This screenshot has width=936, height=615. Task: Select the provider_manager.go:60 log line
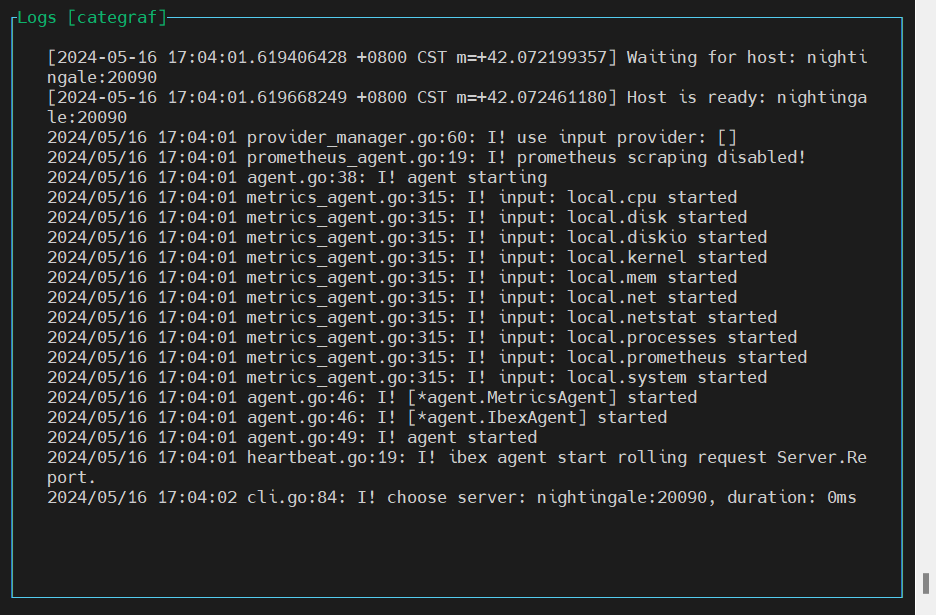click(392, 137)
